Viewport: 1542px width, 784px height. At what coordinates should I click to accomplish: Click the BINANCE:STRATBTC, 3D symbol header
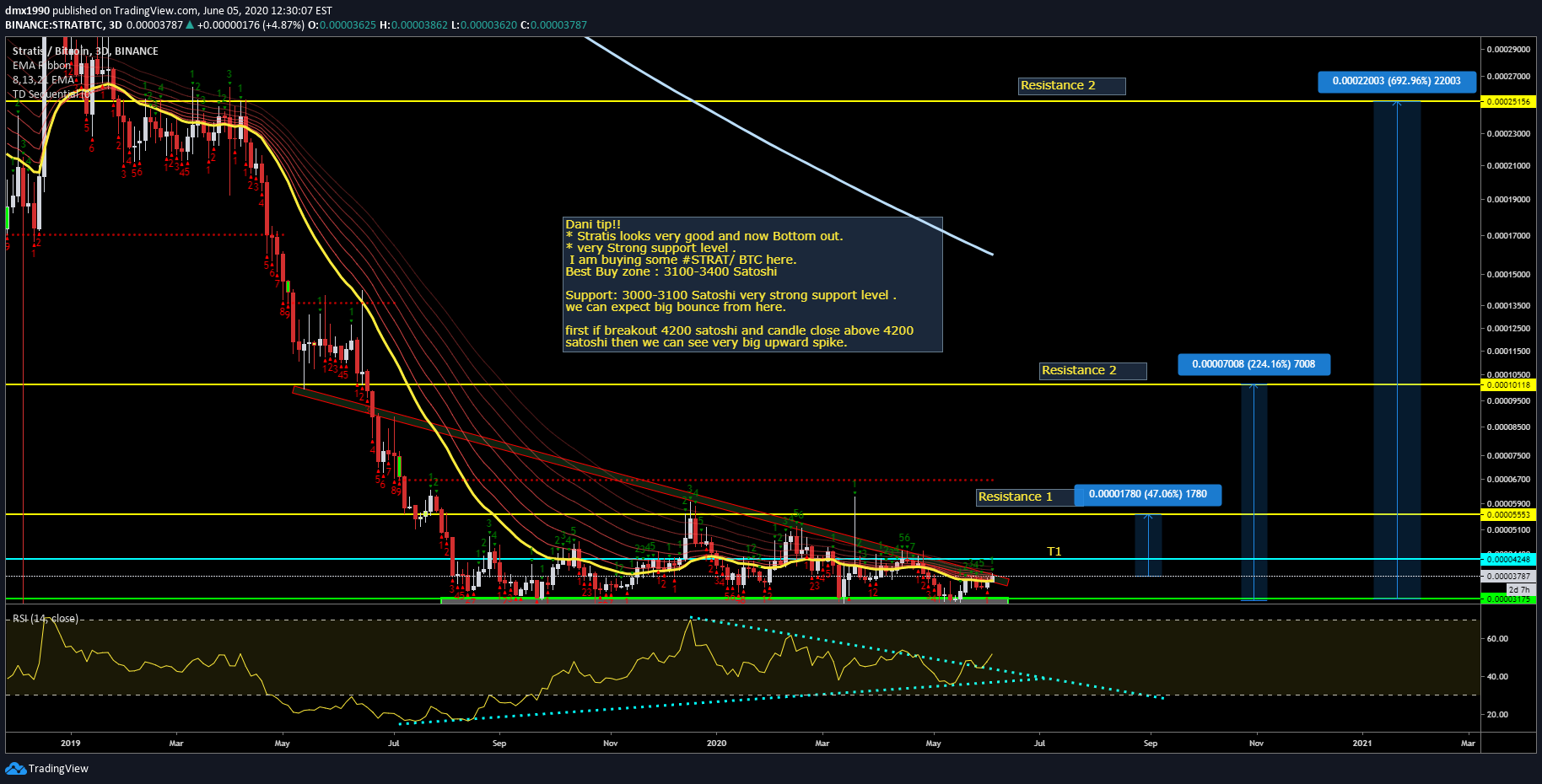pyautogui.click(x=64, y=25)
